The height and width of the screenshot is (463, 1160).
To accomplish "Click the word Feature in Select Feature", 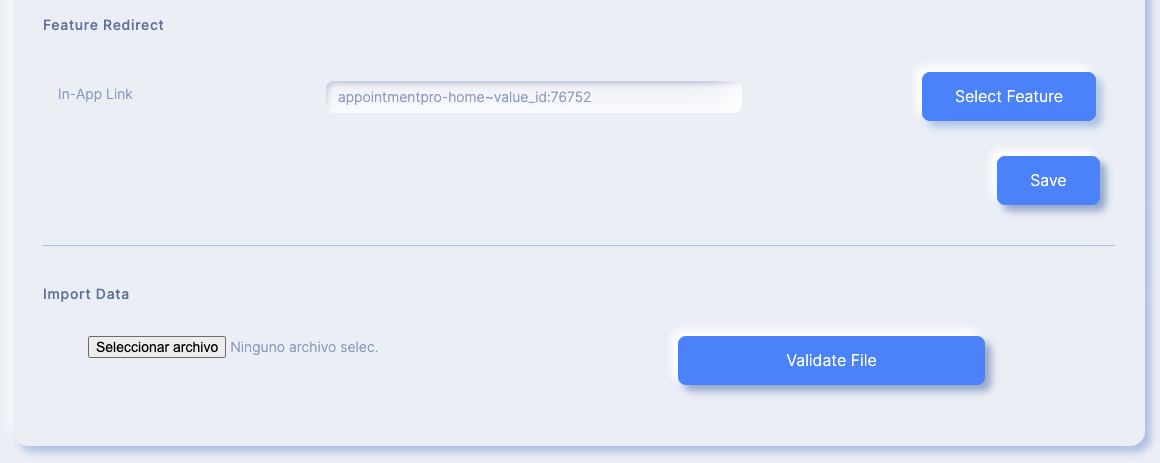I will pos(1033,96).
